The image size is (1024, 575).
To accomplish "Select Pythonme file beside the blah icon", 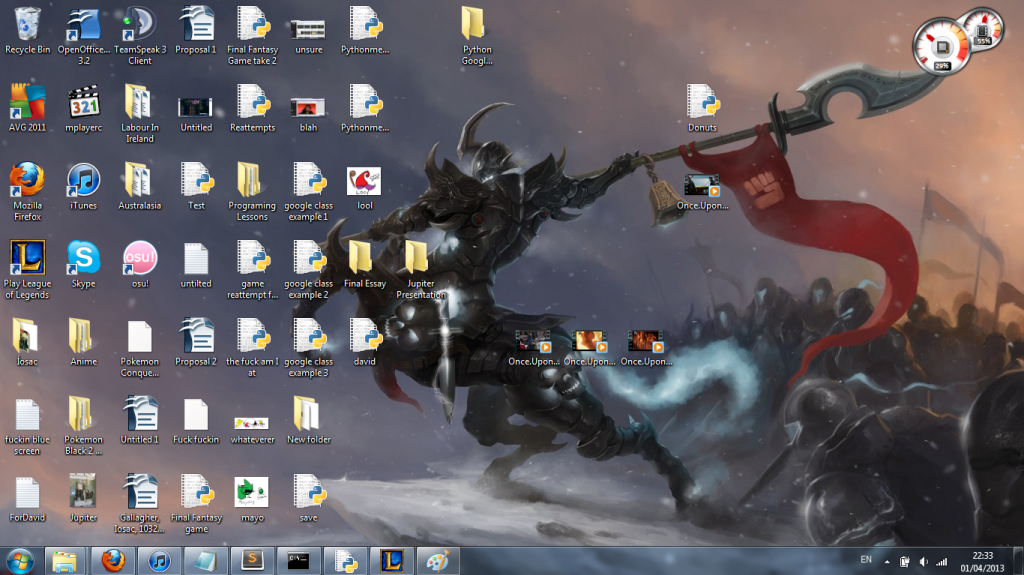I will pos(365,102).
